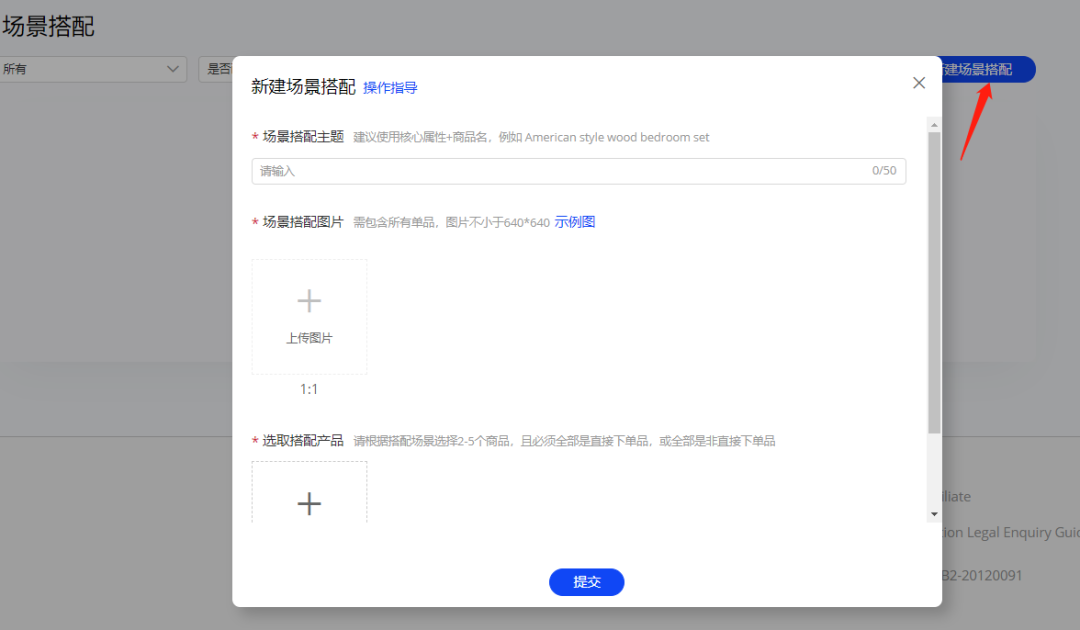Click the scrollbar up arrow in the dialog
This screenshot has height=630, width=1080.
pos(934,124)
